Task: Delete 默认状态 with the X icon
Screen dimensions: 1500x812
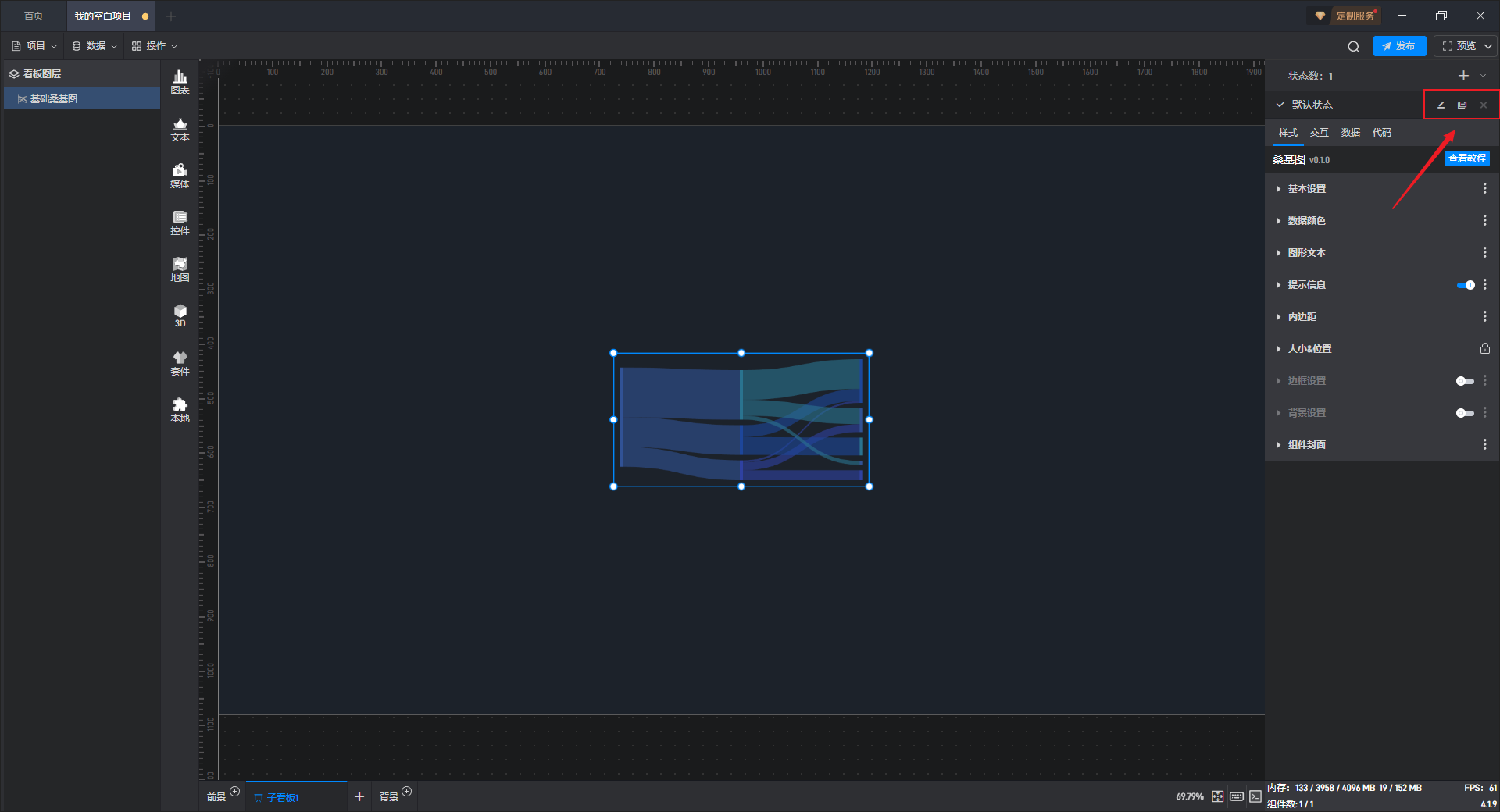Action: tap(1484, 105)
